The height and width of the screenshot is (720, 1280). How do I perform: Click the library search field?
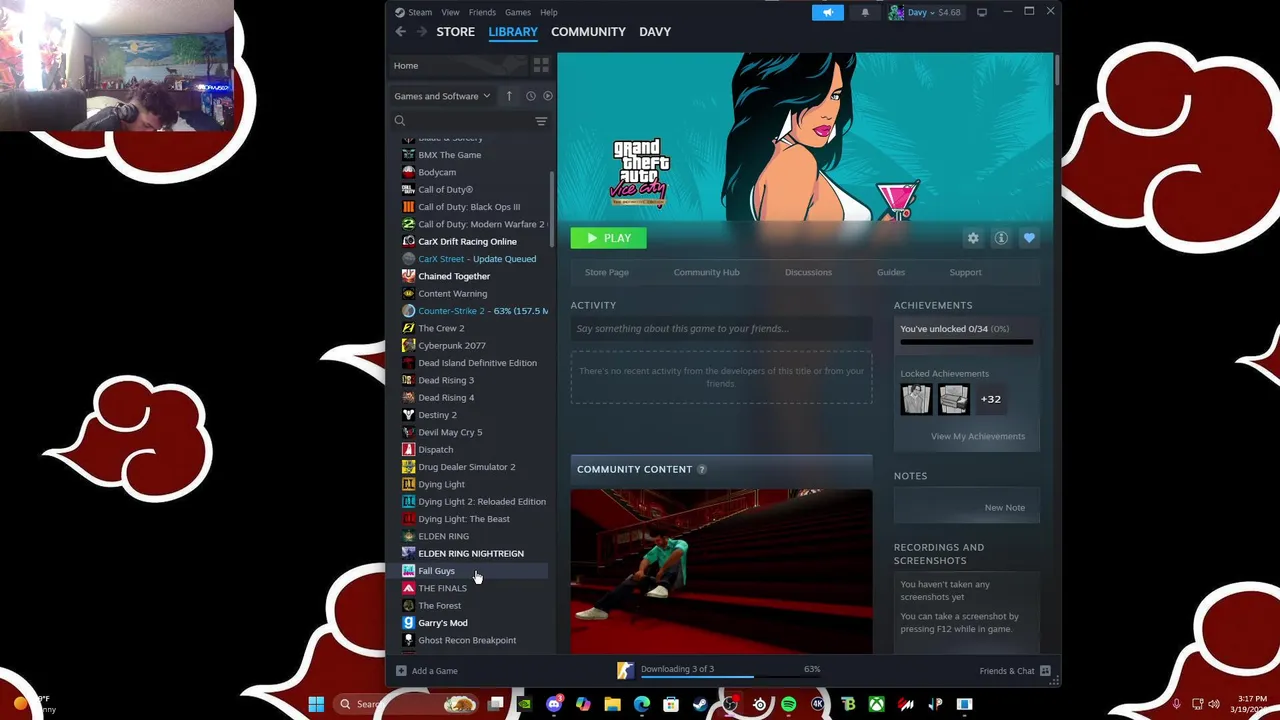(x=462, y=121)
